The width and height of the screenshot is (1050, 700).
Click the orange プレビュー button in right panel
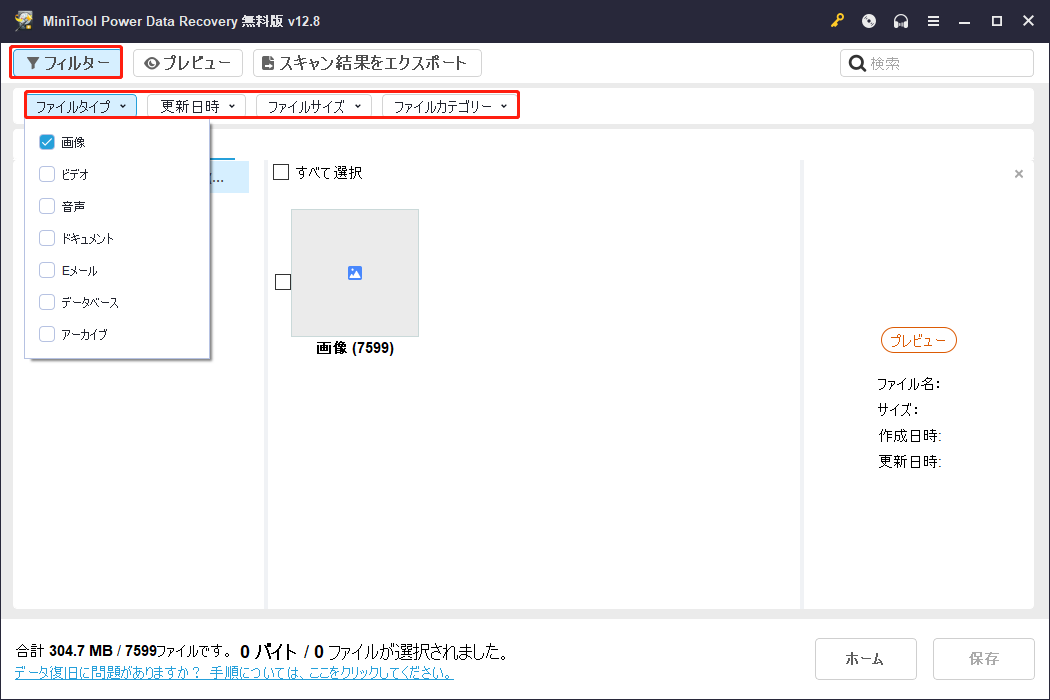[917, 340]
